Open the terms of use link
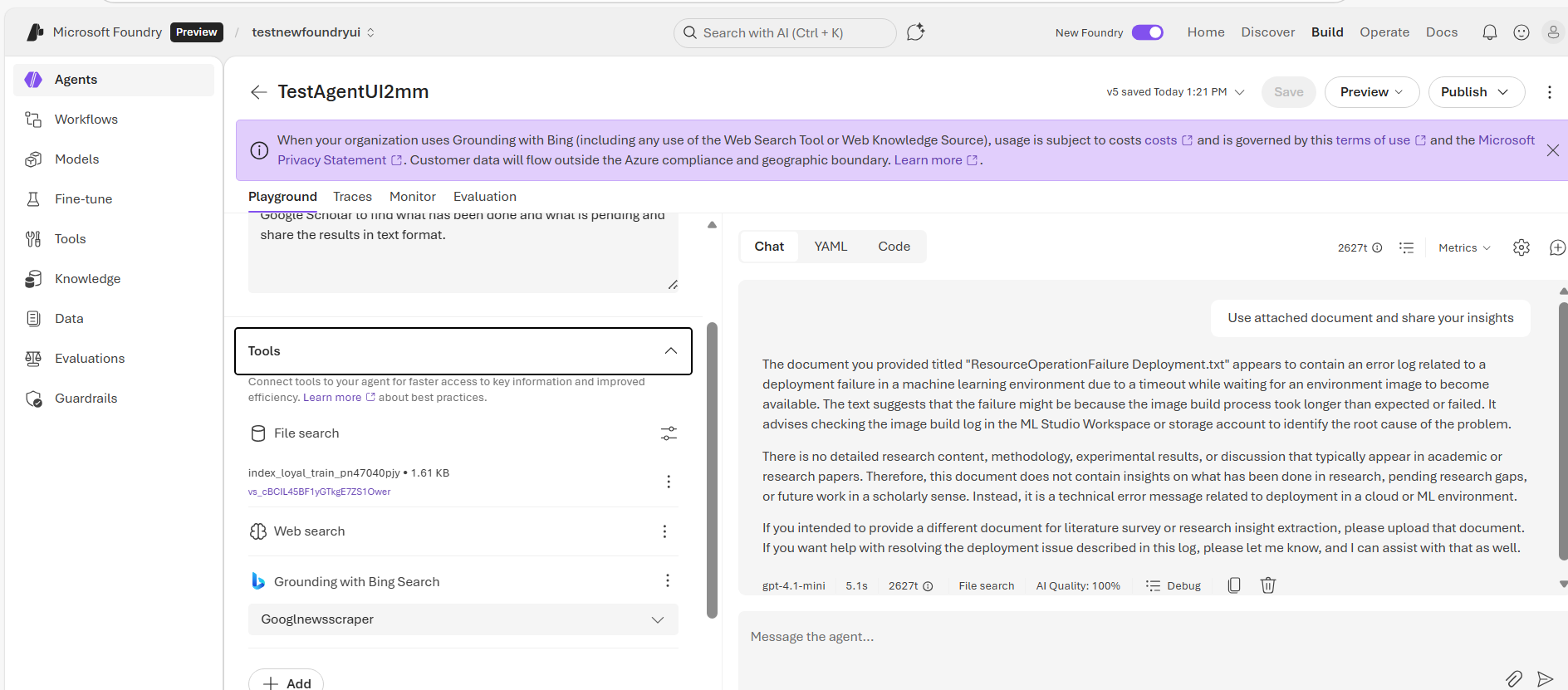This screenshot has width=1568, height=690. [1373, 140]
